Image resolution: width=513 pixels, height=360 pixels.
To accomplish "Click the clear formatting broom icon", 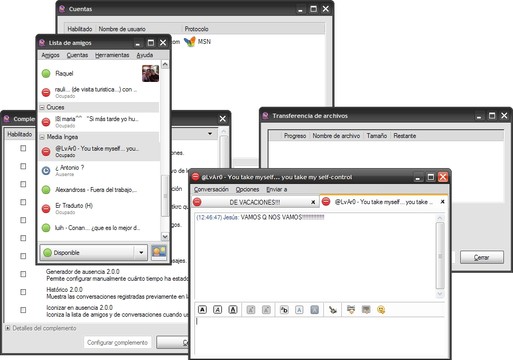I will click(333, 310).
